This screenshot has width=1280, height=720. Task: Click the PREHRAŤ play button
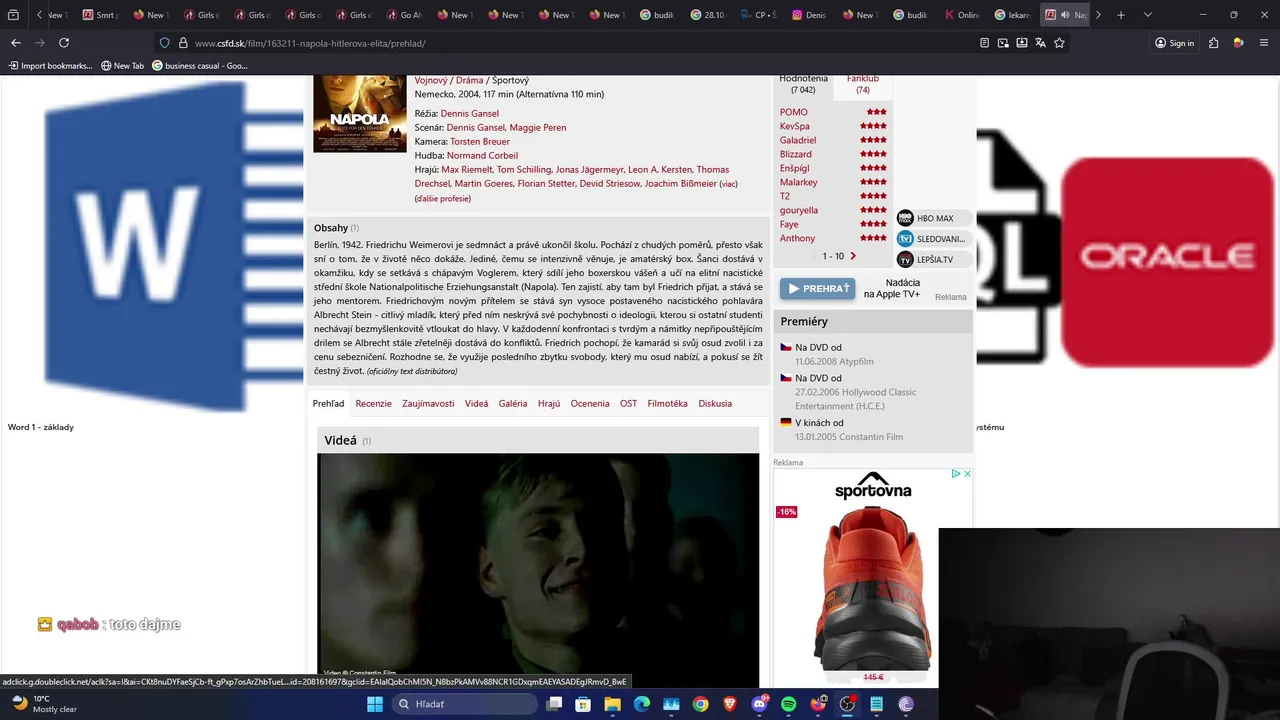pos(818,289)
